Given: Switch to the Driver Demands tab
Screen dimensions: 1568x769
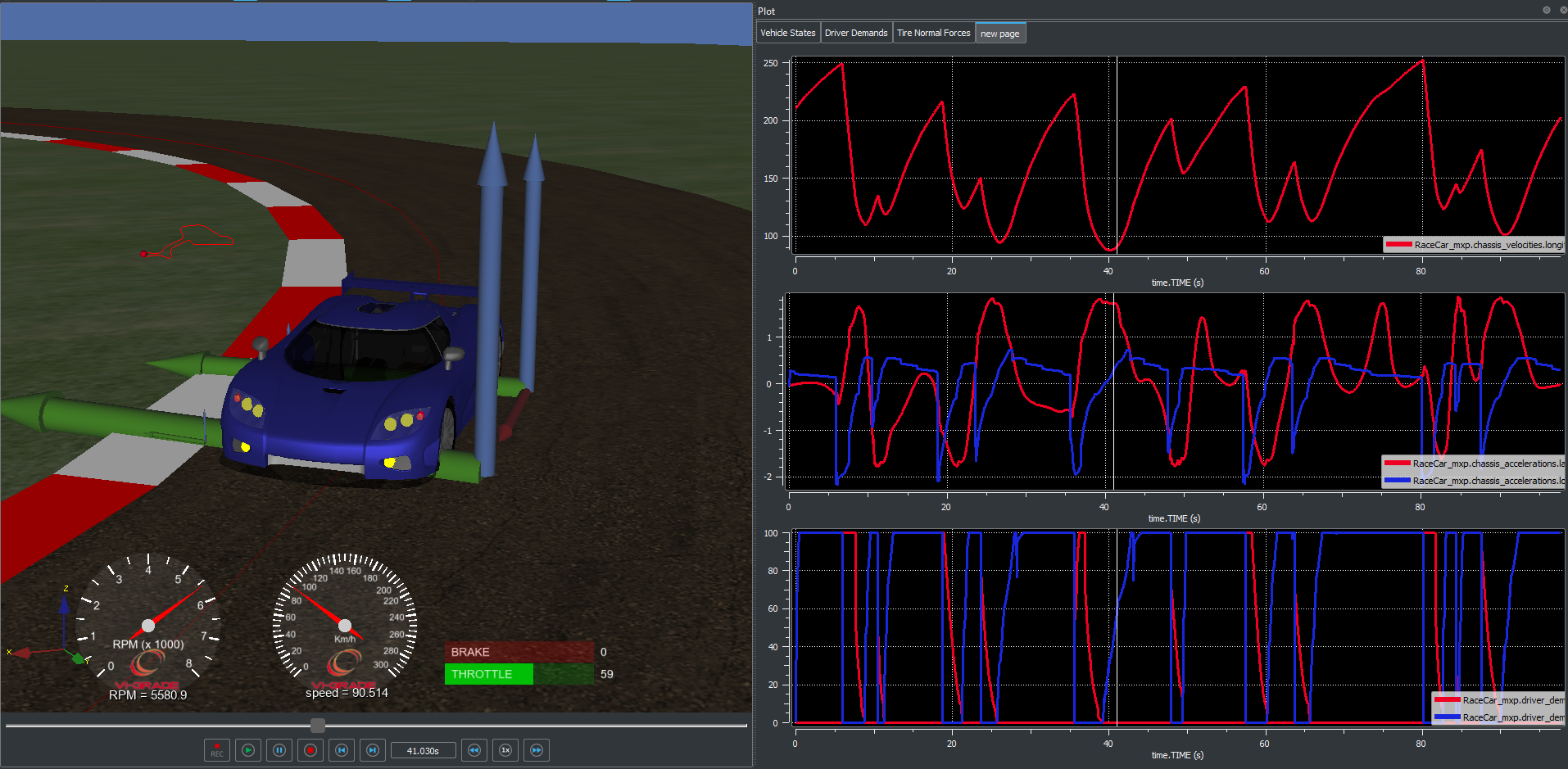Looking at the screenshot, I should click(855, 33).
